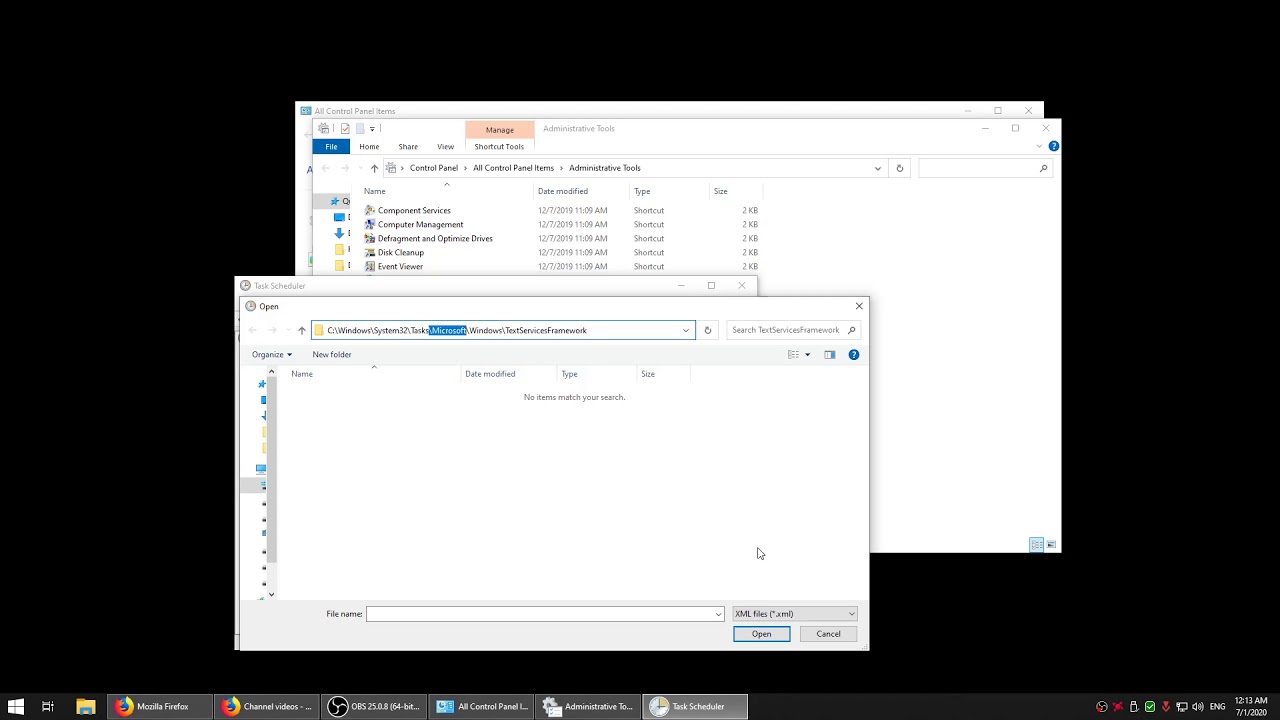The image size is (1280, 720).
Task: Click ENG language indicator in tray
Action: pyautogui.click(x=1217, y=707)
